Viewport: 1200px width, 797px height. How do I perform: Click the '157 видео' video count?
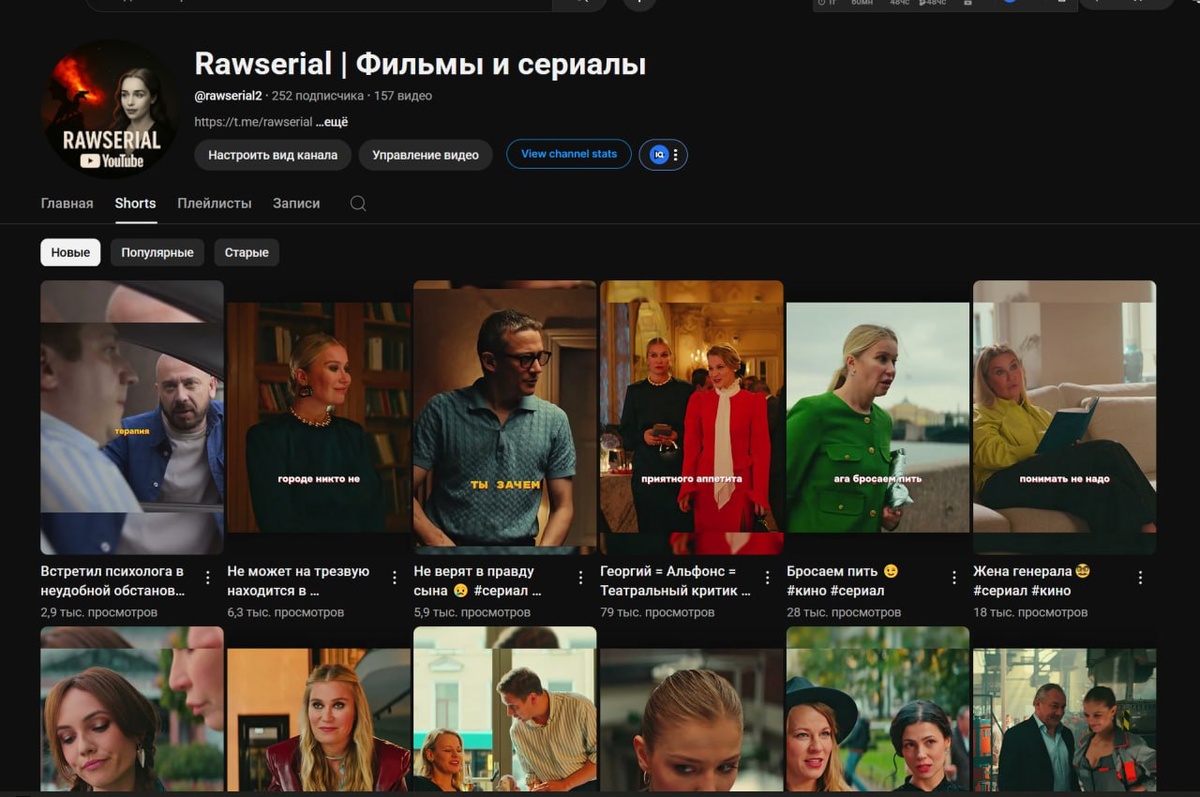click(x=403, y=96)
